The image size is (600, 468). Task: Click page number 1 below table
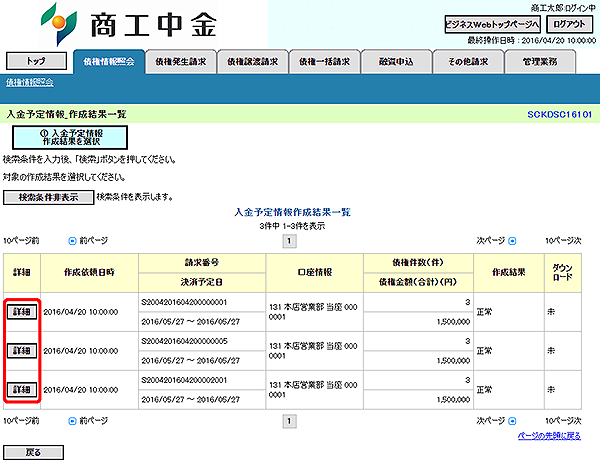click(x=289, y=421)
